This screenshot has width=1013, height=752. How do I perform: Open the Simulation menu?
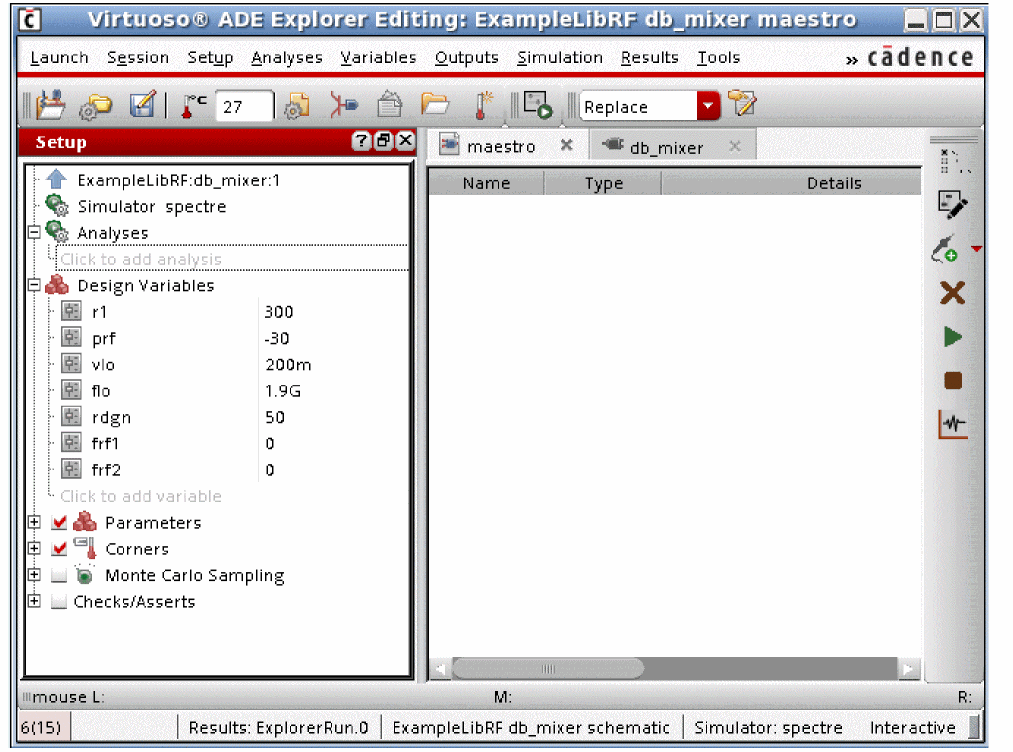(x=559, y=57)
